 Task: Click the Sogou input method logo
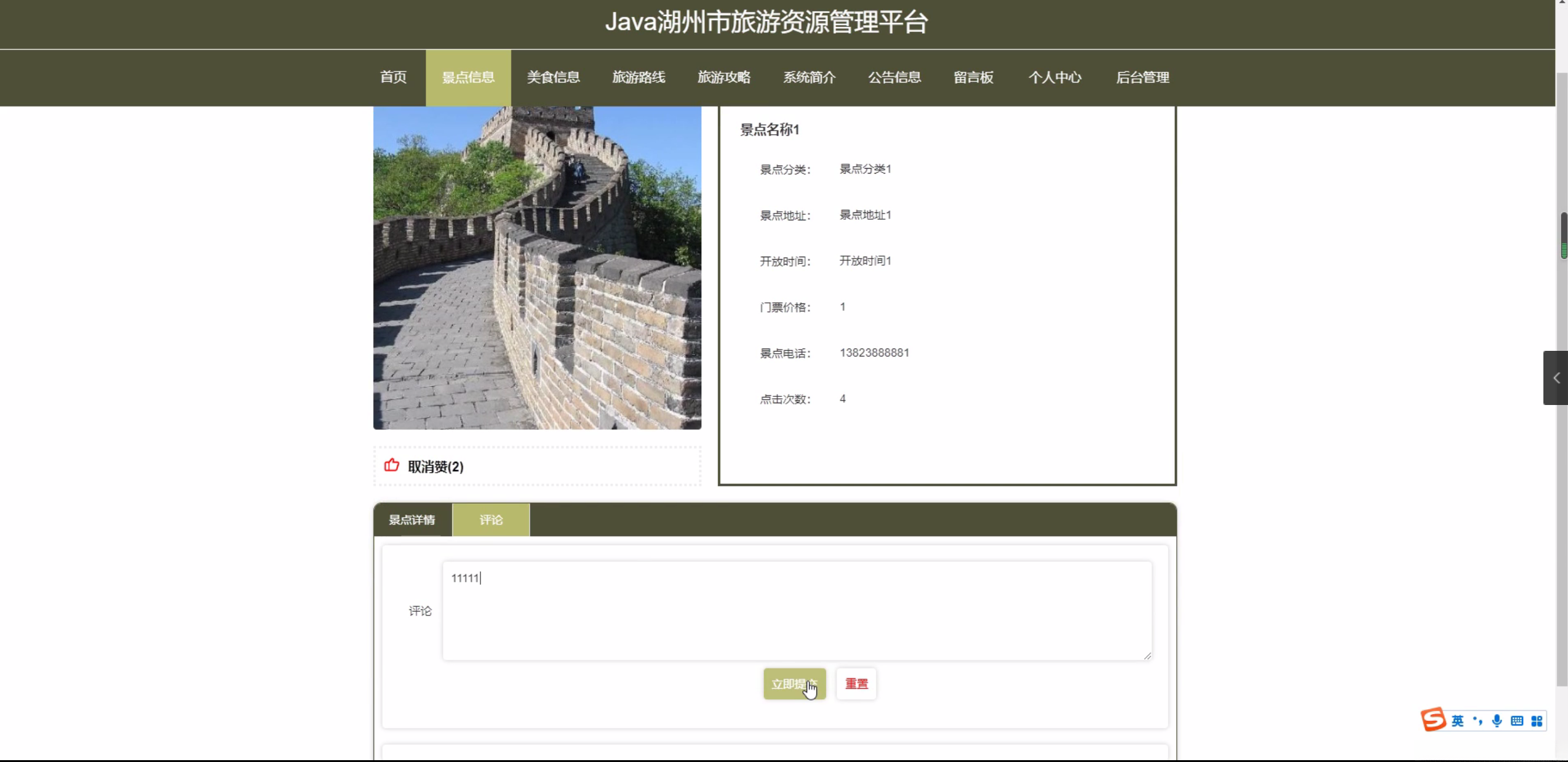coord(1433,720)
